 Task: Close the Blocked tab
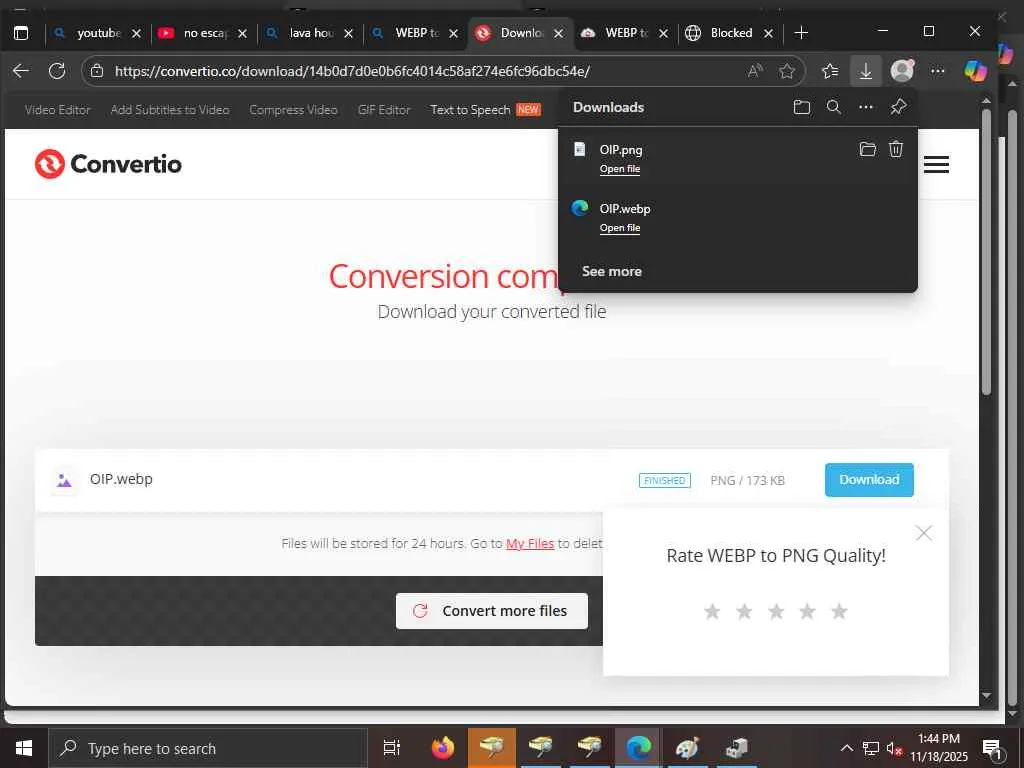pyautogui.click(x=769, y=33)
